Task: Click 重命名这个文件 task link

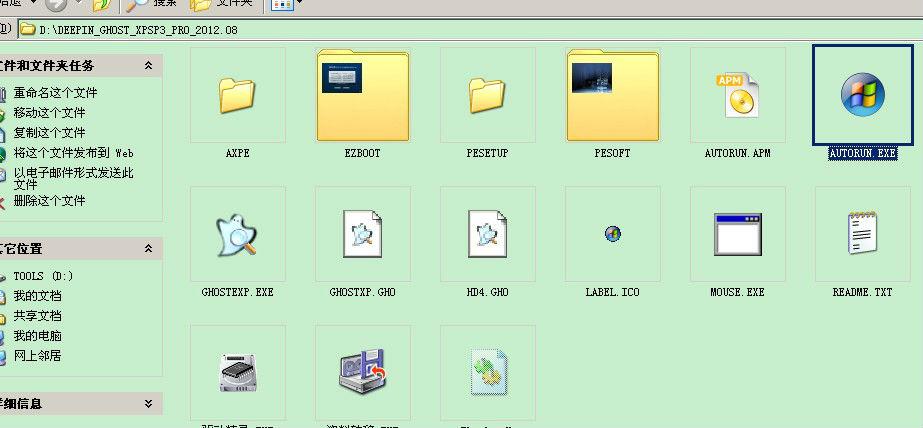Action: click(x=55, y=93)
